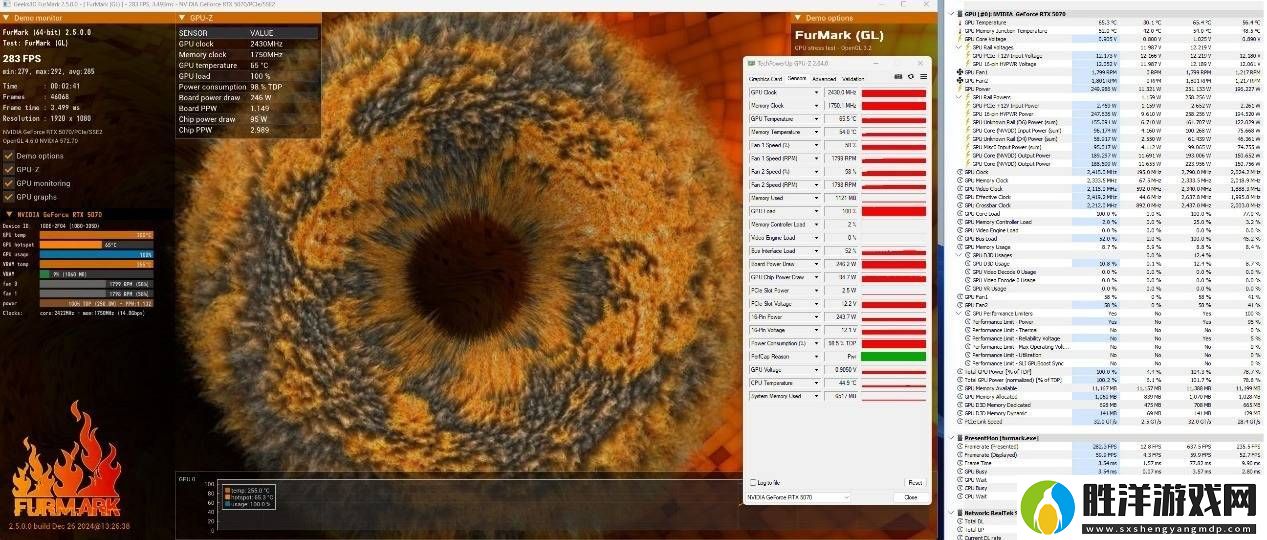Click the GPU Core Voltage lightning icon
1267x540 pixels.
click(962, 38)
